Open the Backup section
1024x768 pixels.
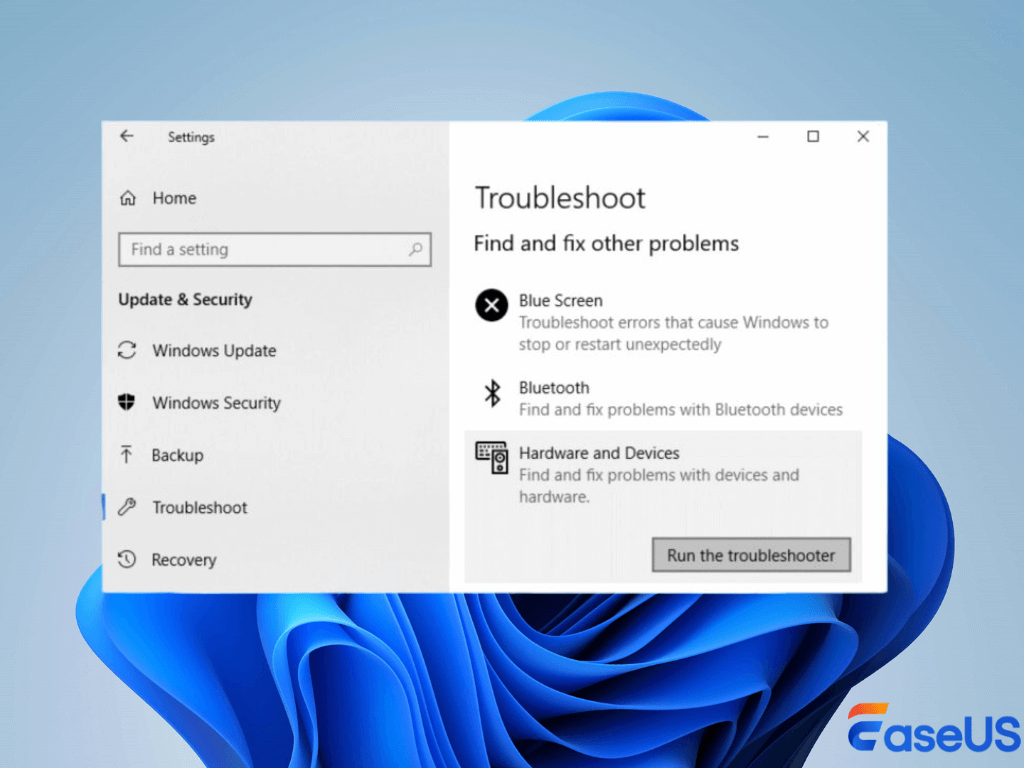(x=178, y=455)
